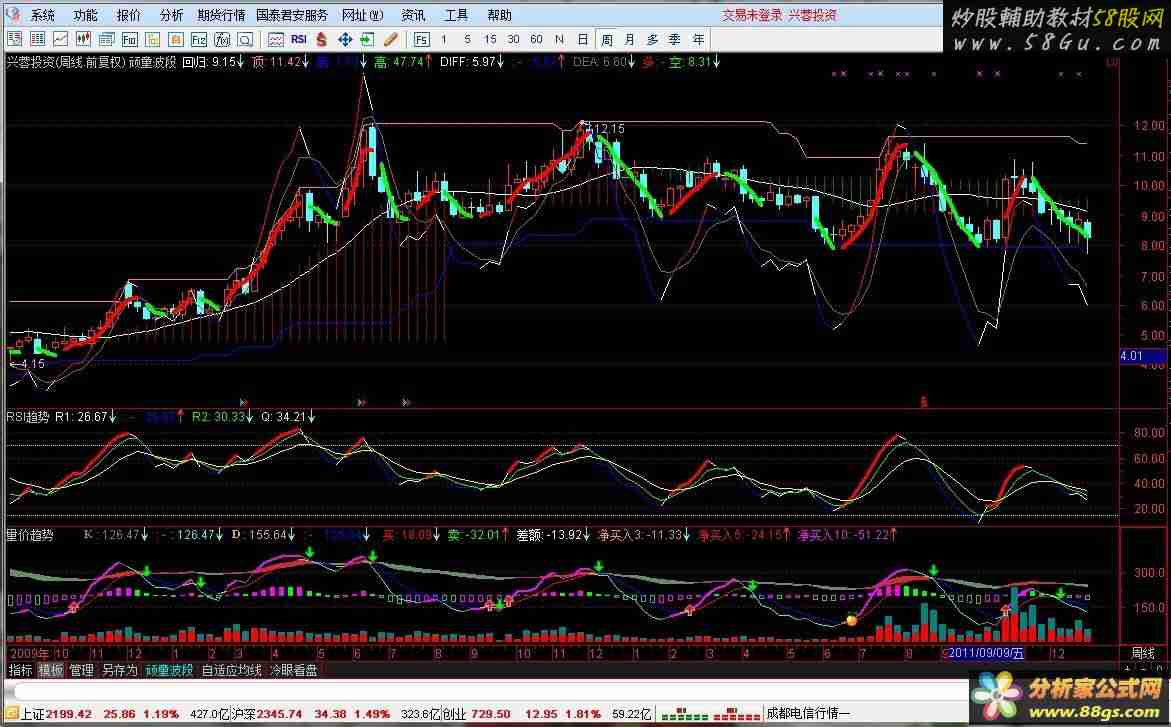
Task: Select the 冷眼看盘 template tab
Action: [293, 670]
